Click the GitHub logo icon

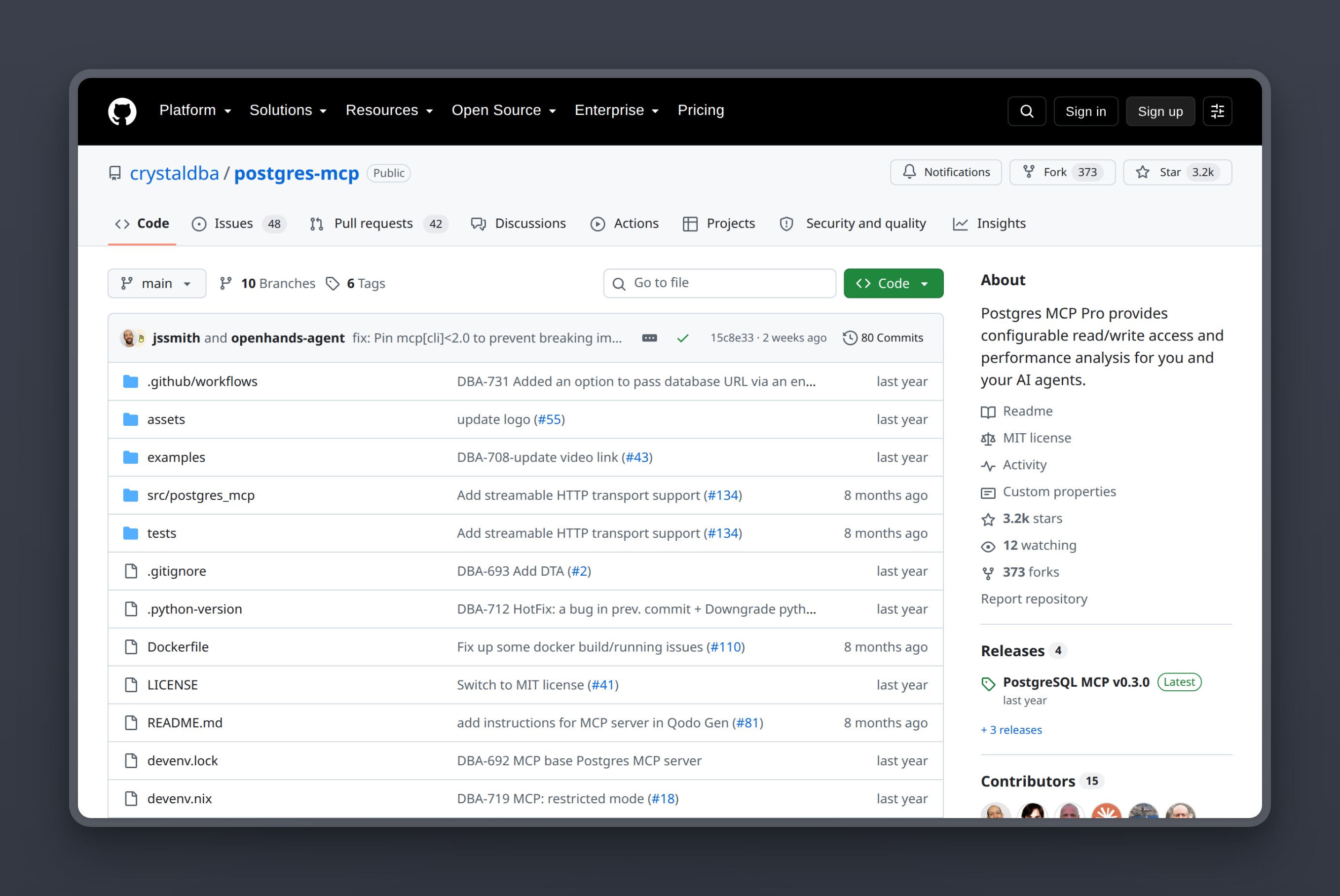coord(122,111)
